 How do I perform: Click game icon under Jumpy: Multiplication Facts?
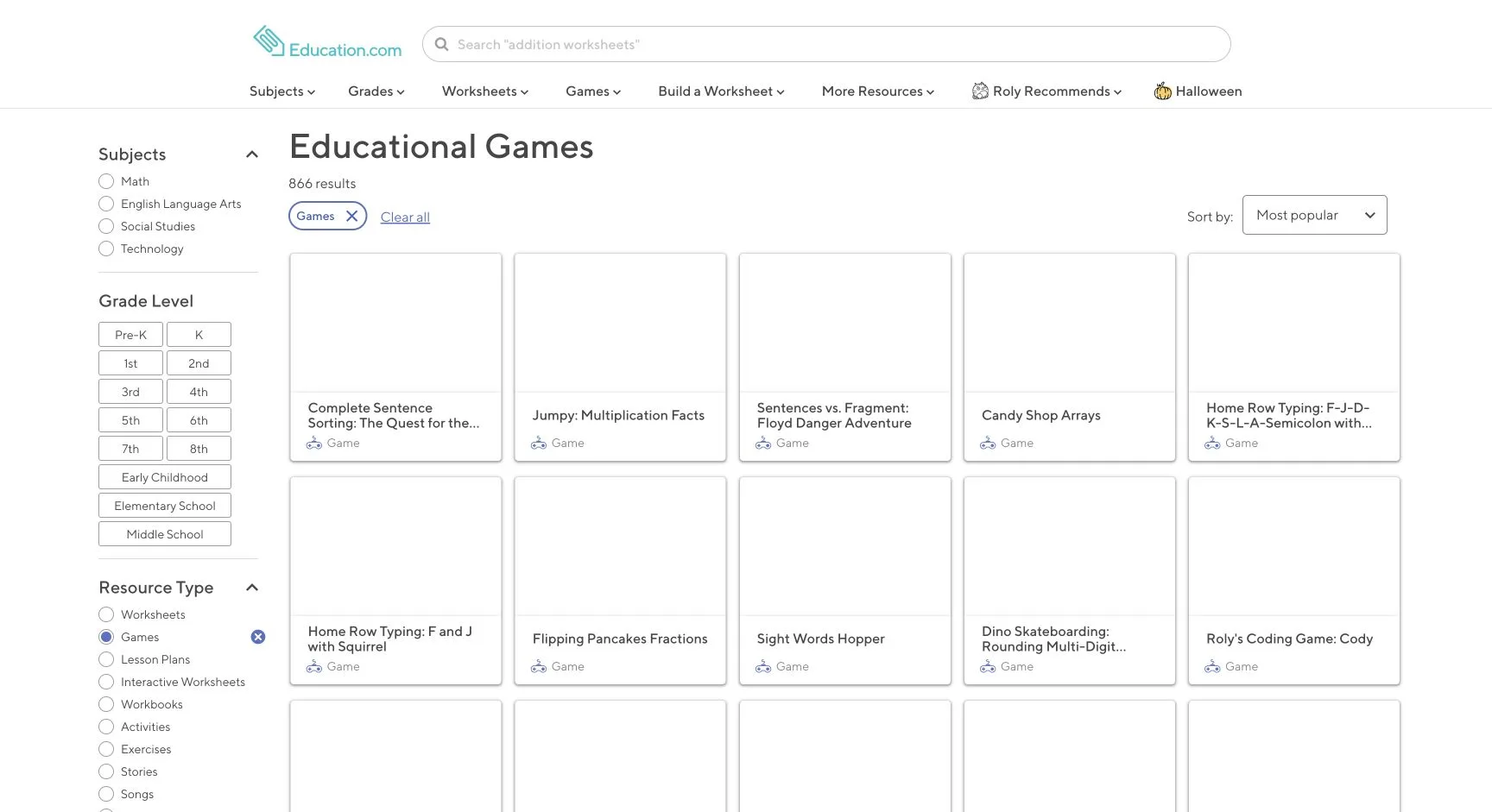[x=539, y=443]
